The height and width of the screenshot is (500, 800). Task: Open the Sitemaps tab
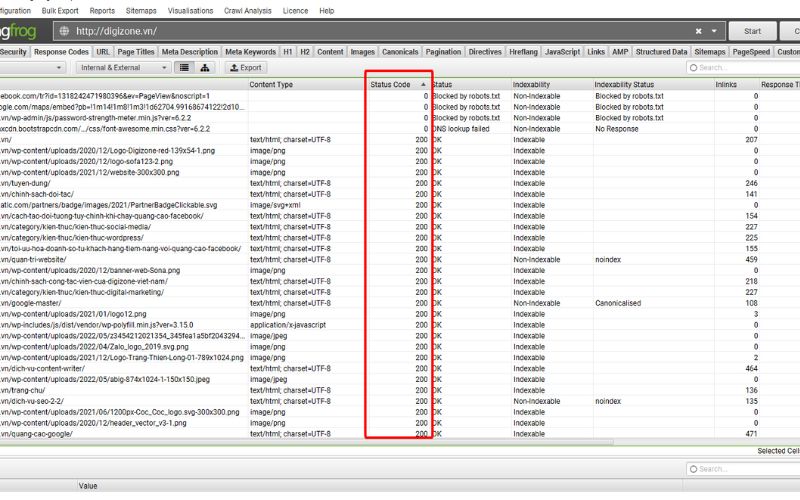710,52
